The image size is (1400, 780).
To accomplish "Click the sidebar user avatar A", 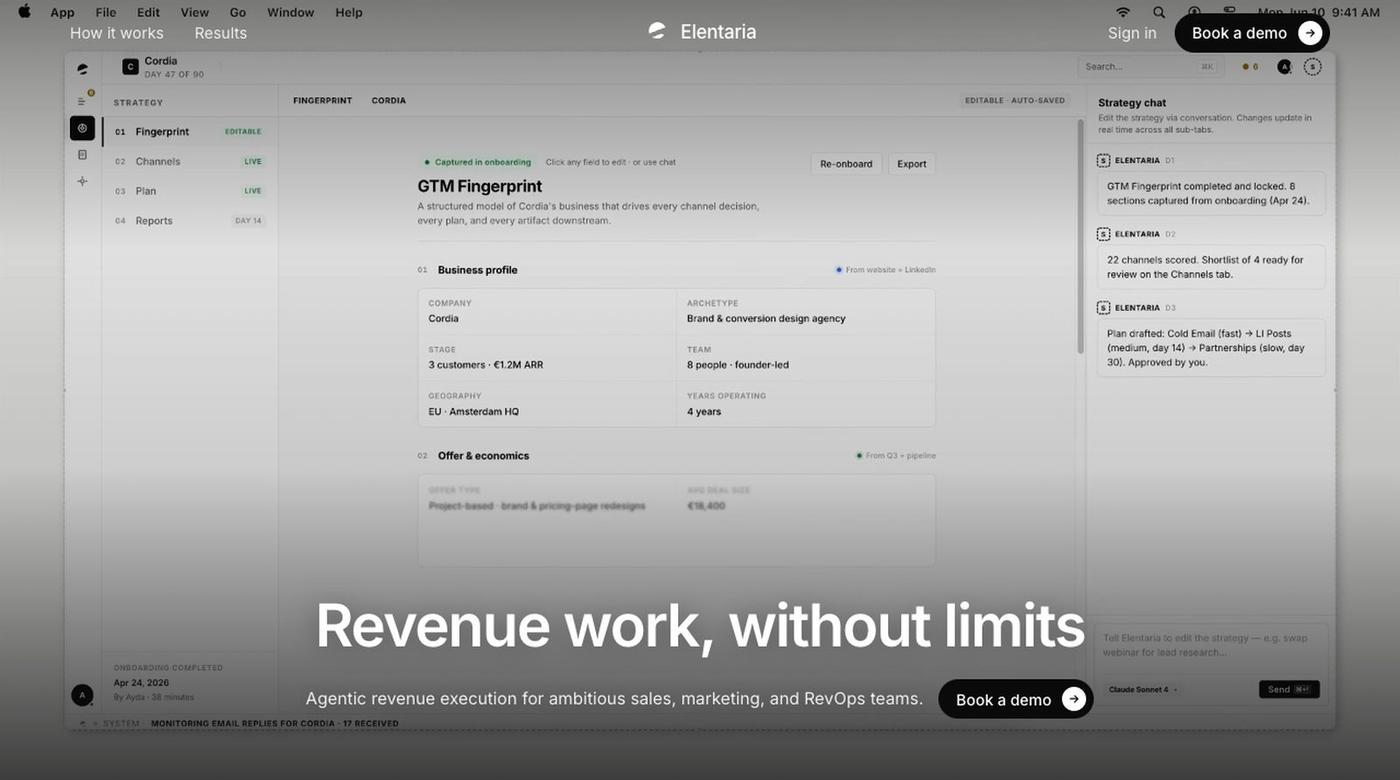I will 82,695.
